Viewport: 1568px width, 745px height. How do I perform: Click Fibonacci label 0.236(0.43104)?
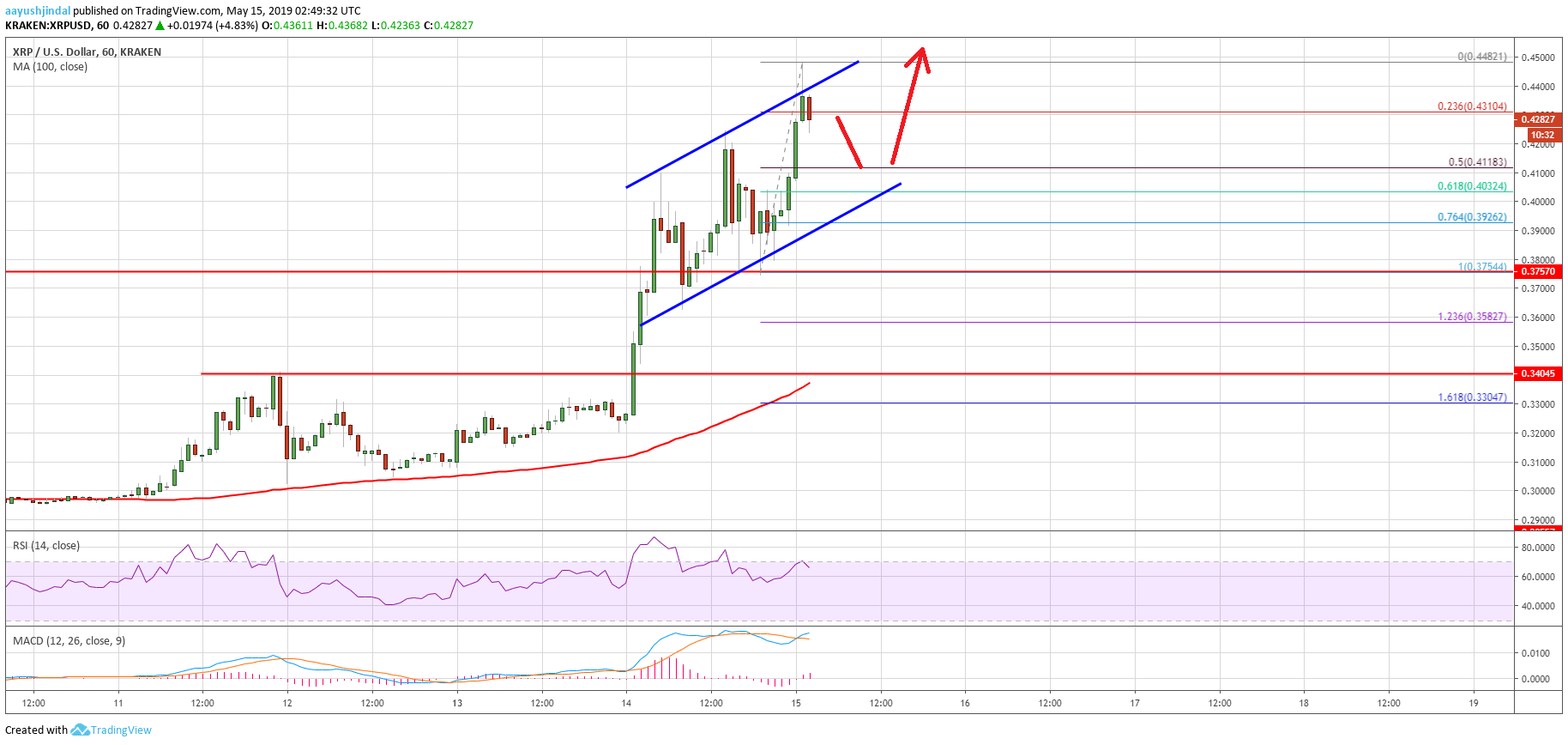click(1472, 106)
